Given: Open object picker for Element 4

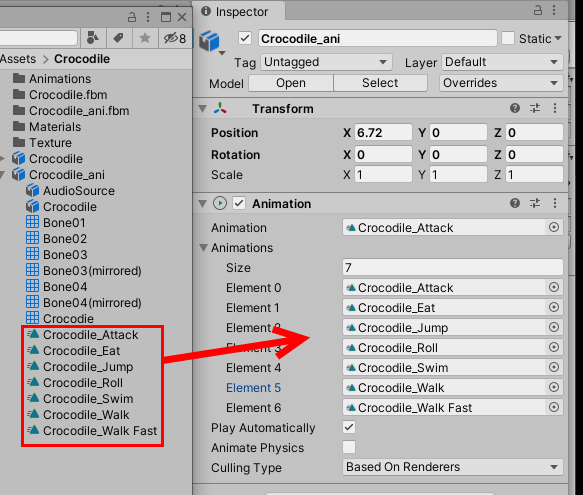Looking at the screenshot, I should [x=554, y=367].
